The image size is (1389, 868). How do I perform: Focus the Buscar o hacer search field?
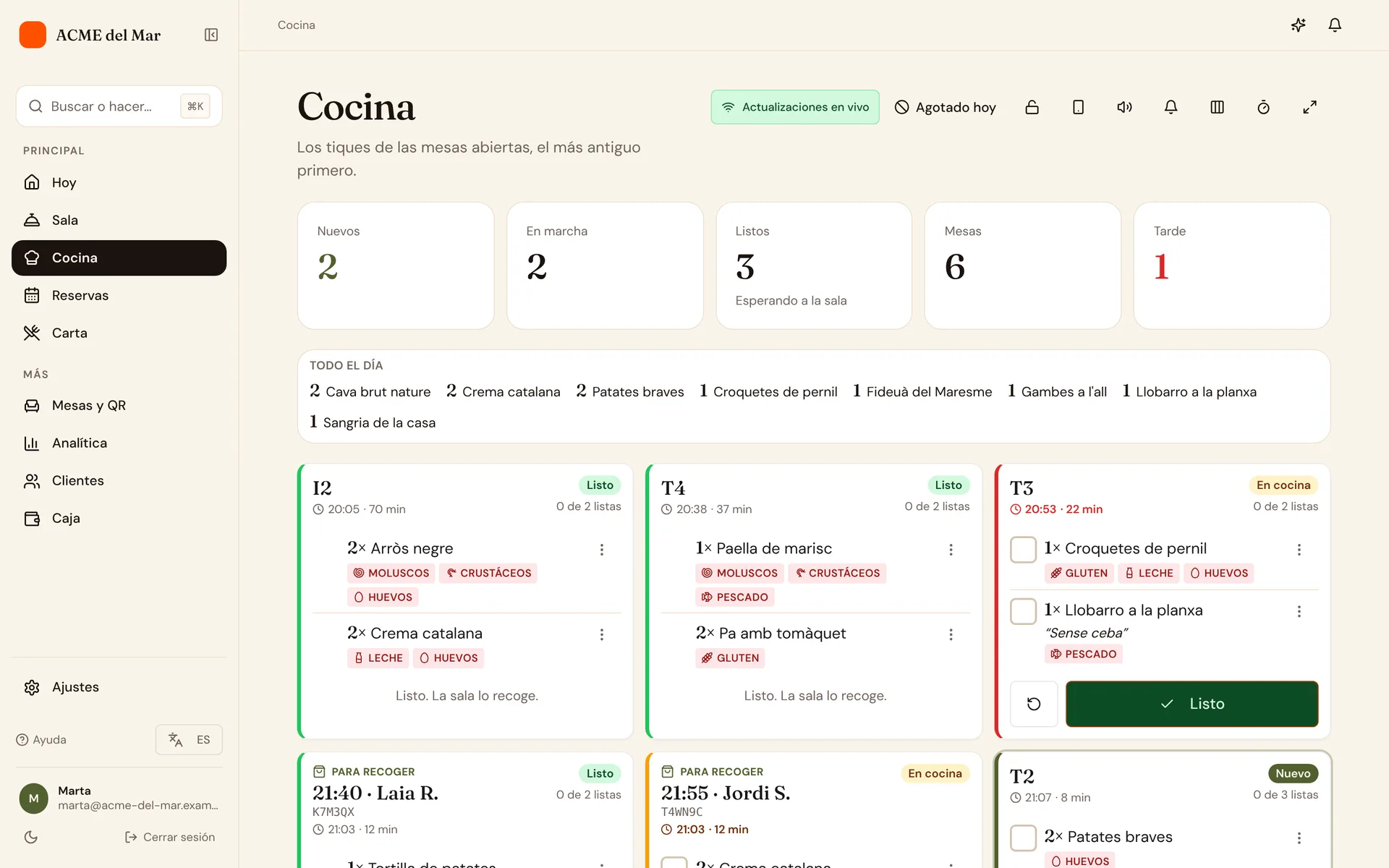click(x=119, y=106)
